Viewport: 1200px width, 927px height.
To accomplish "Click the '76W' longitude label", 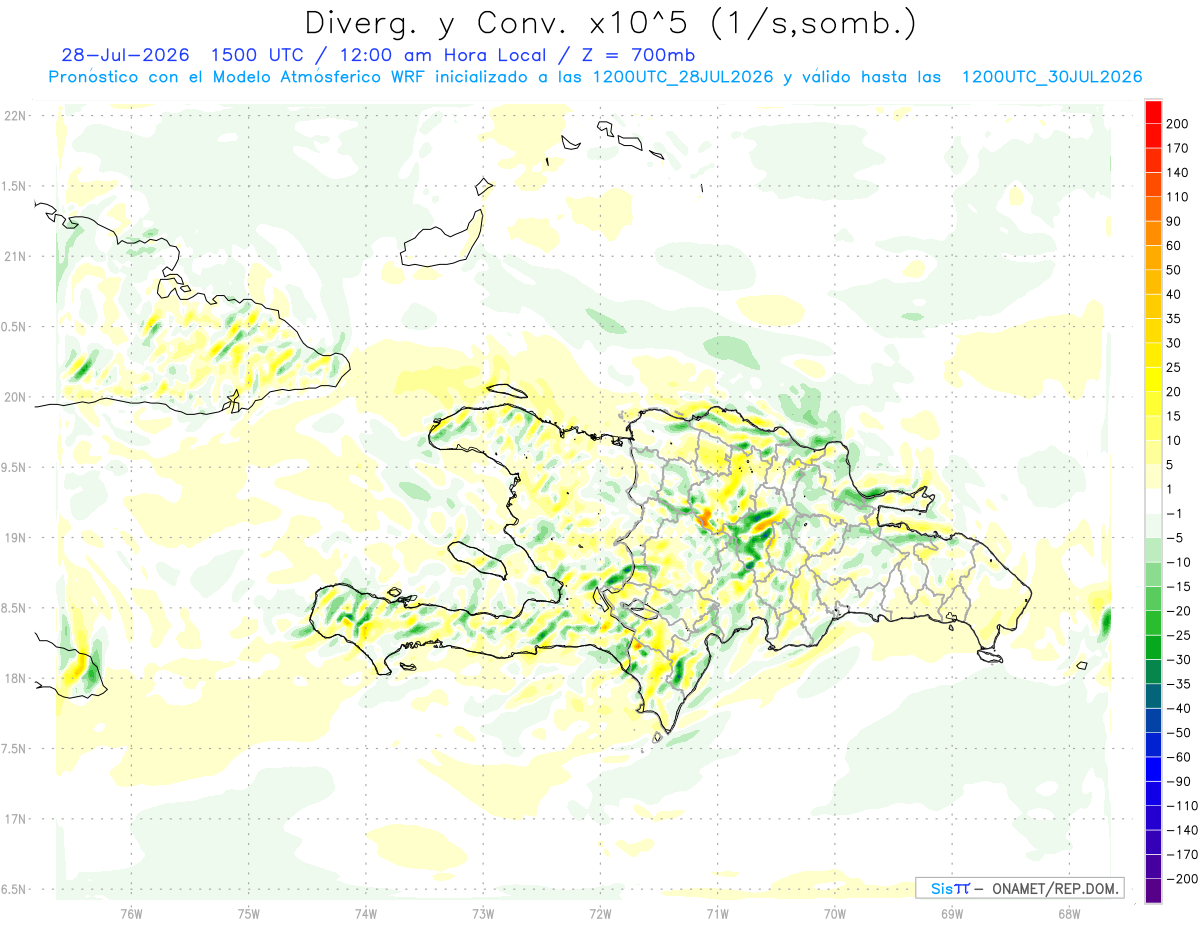I will point(131,912).
